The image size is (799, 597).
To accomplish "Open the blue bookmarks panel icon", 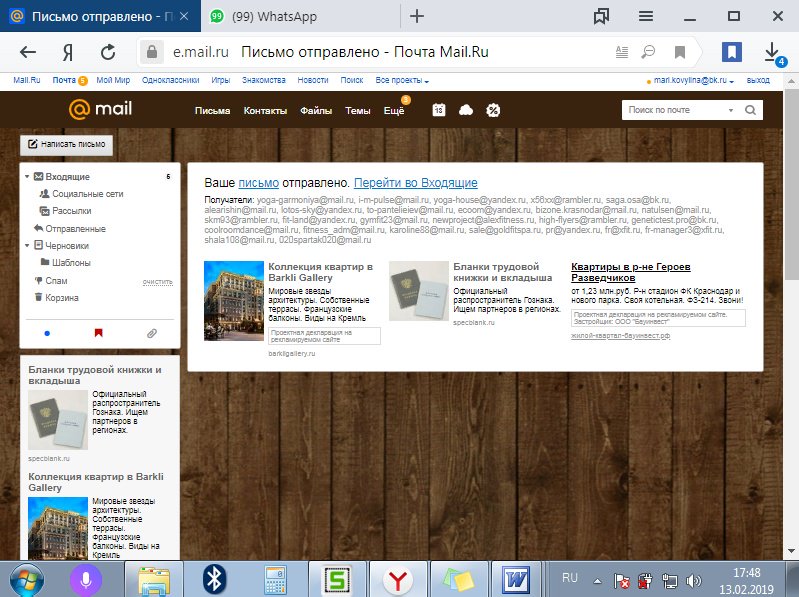I will click(x=732, y=51).
